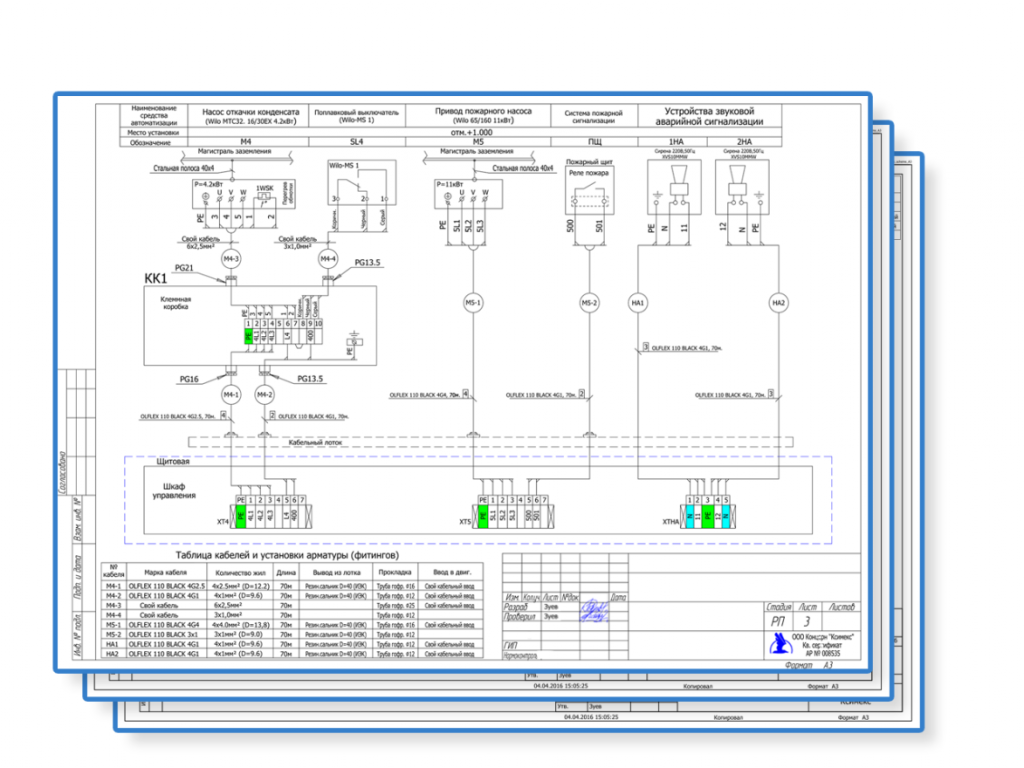Click the HA2 circle marker on diagram
The width and height of the screenshot is (1024, 768).
(778, 303)
